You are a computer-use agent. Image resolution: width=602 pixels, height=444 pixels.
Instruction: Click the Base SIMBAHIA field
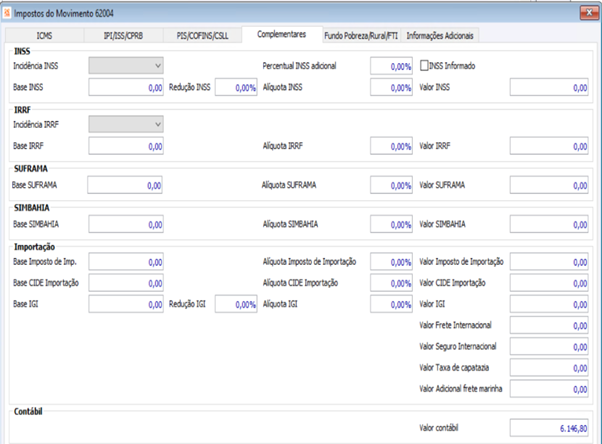(126, 224)
